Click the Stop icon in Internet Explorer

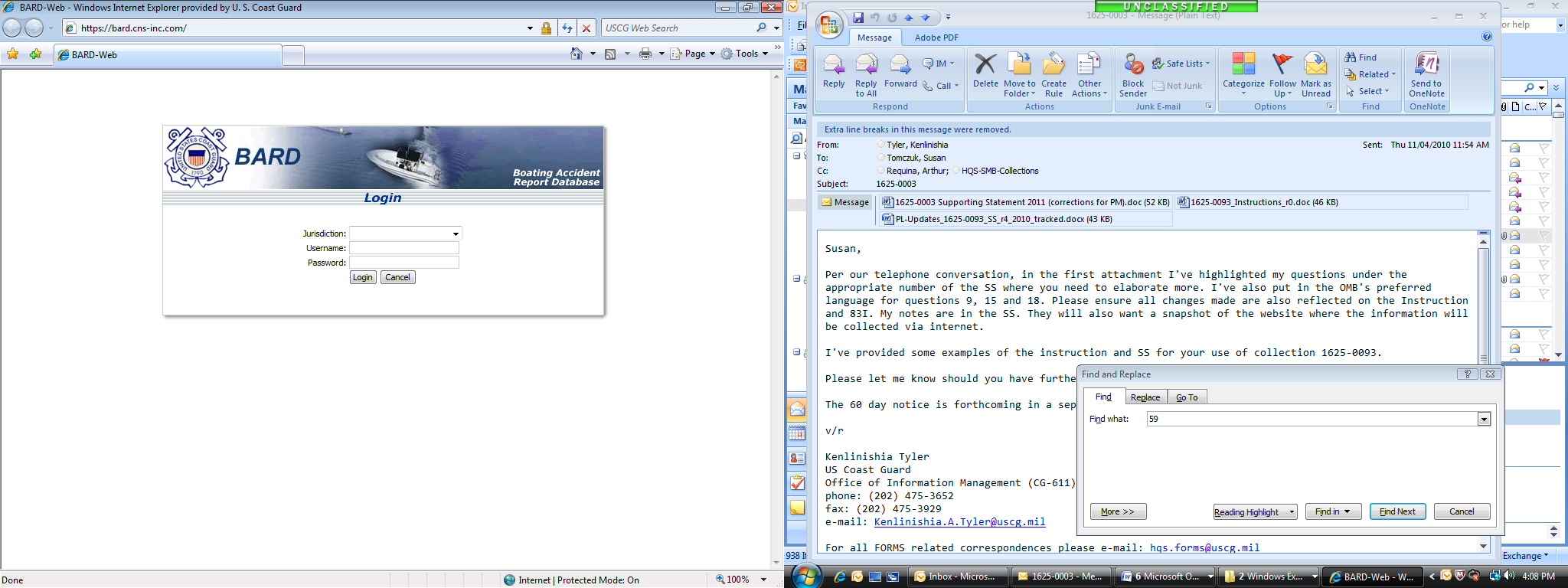click(586, 28)
